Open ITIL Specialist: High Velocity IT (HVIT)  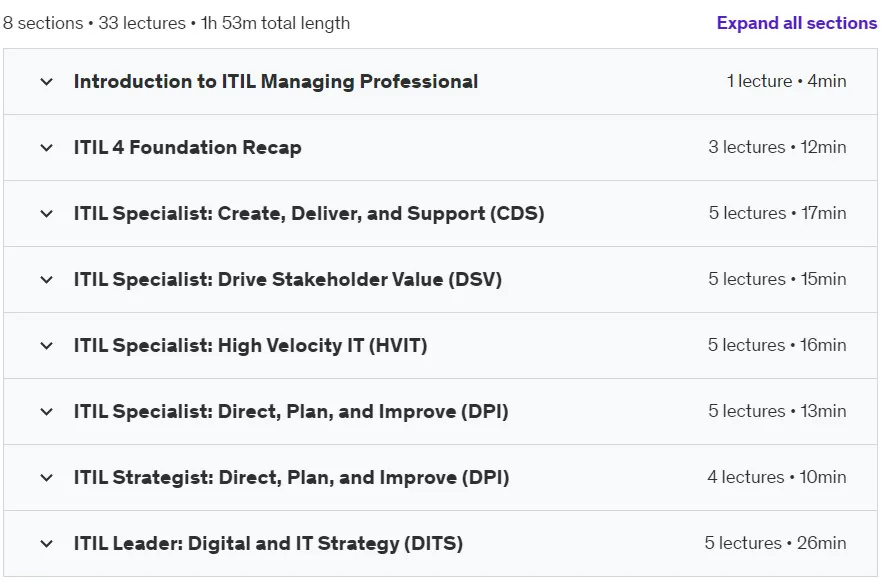tap(250, 345)
